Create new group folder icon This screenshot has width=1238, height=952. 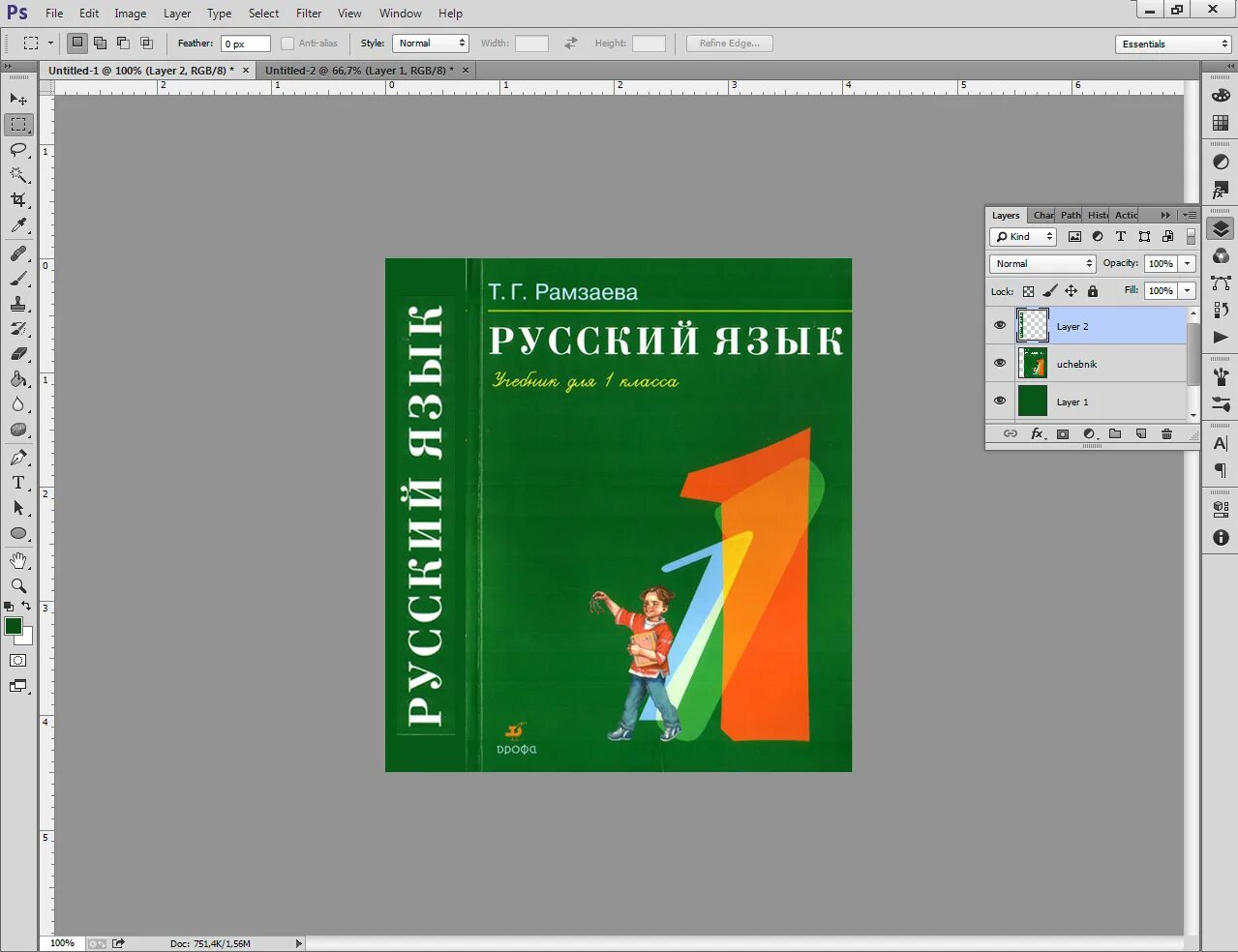point(1115,434)
